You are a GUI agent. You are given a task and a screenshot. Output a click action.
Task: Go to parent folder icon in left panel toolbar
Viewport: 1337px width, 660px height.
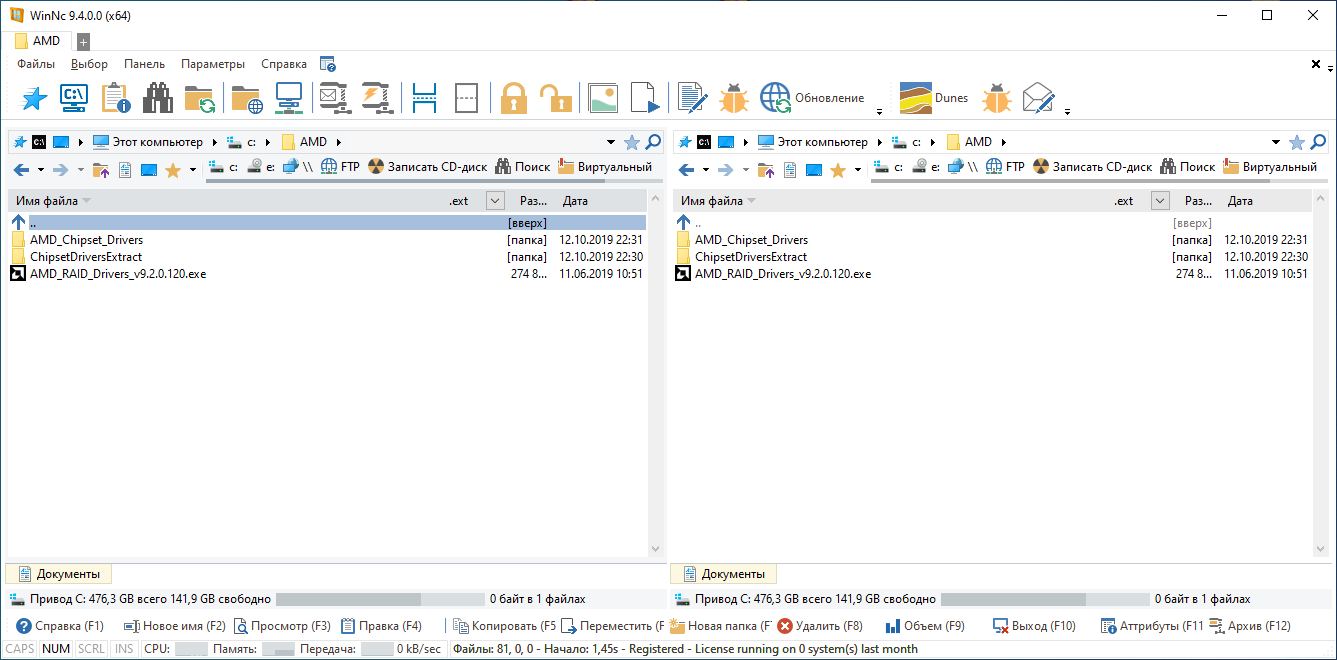point(101,170)
